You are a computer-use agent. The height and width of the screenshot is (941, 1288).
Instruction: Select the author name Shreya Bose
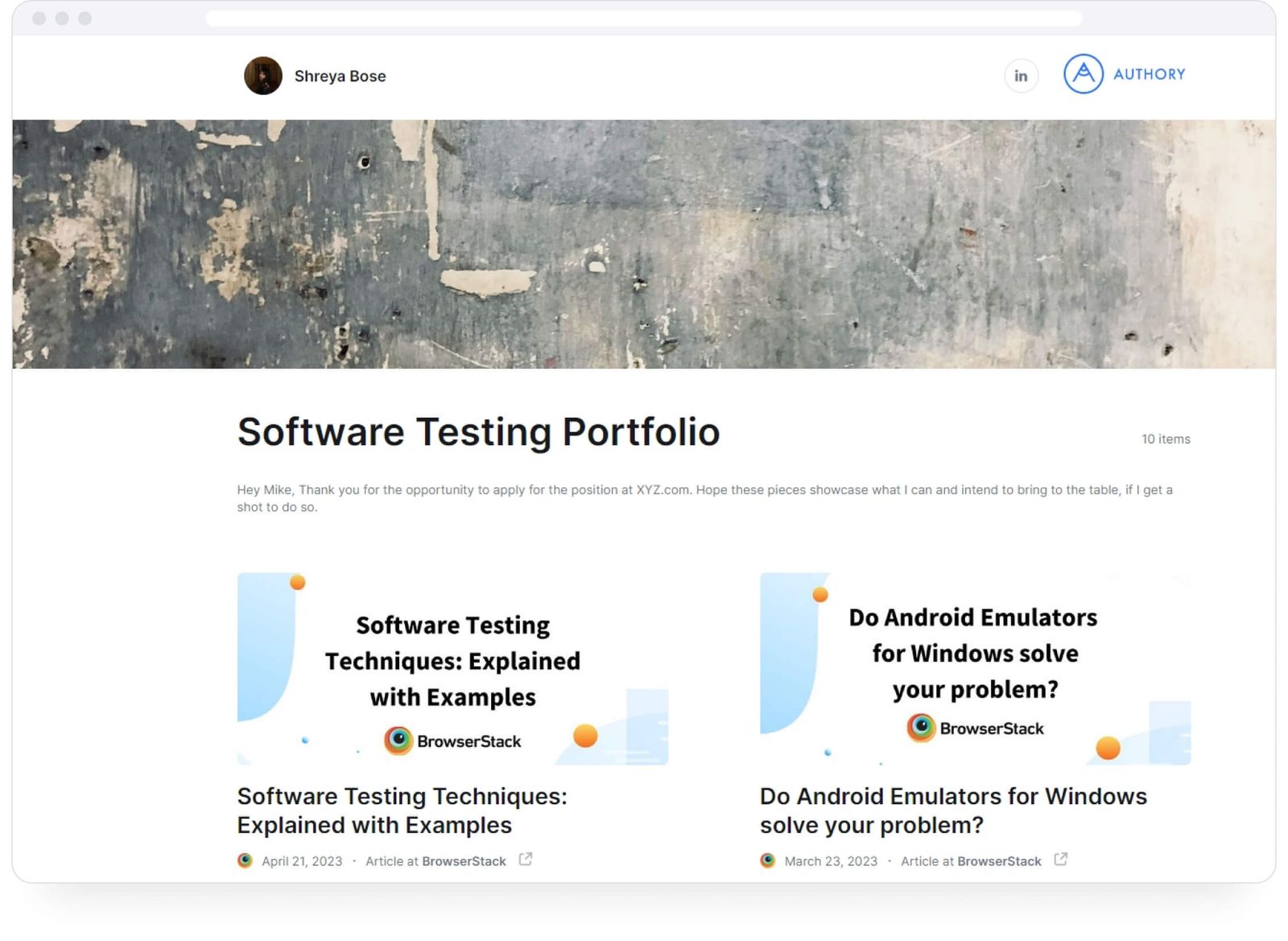(339, 76)
